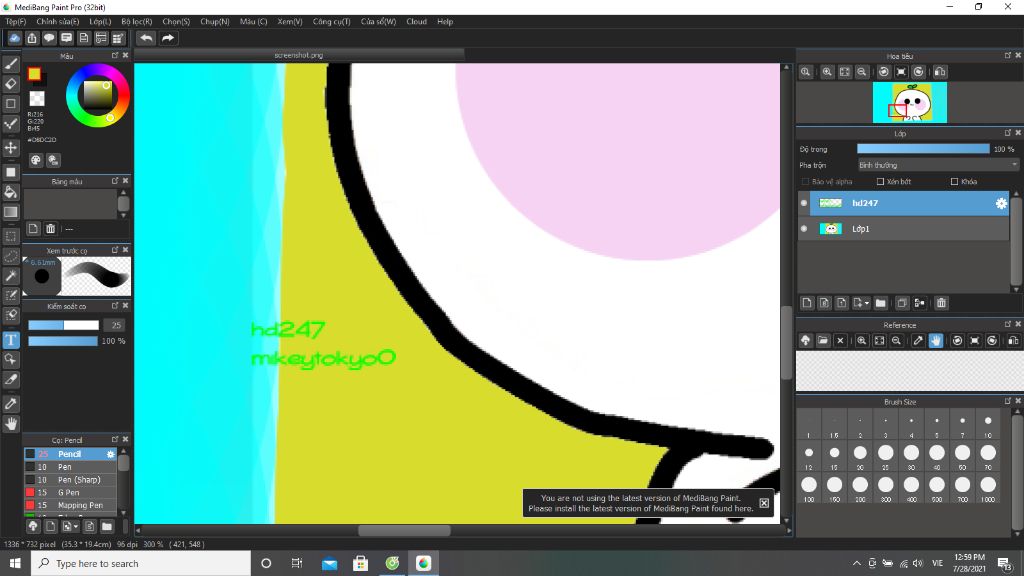Select the Gradient tool
Viewport: 1024px width, 576px height.
pyautogui.click(x=11, y=212)
